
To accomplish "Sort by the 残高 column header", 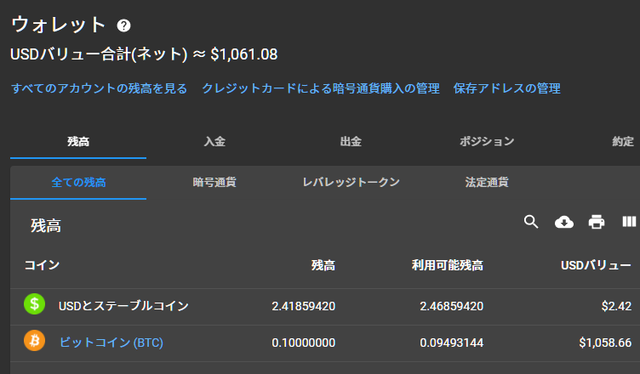I will 323,265.
